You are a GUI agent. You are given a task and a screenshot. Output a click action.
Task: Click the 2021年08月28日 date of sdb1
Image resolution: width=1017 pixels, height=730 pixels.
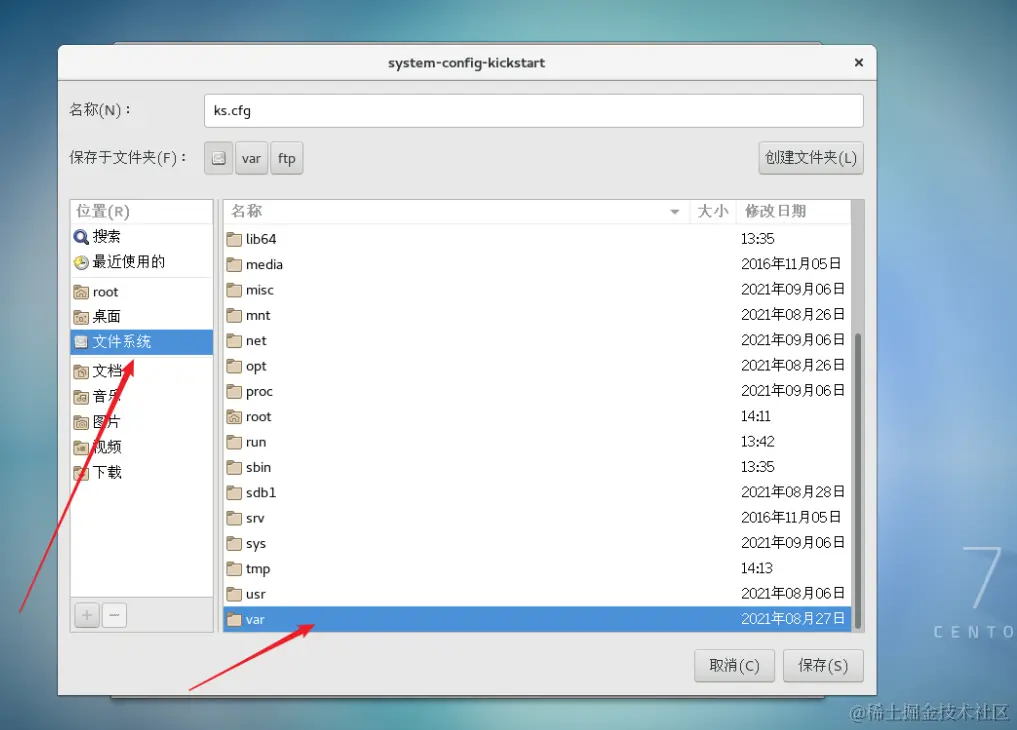point(793,492)
